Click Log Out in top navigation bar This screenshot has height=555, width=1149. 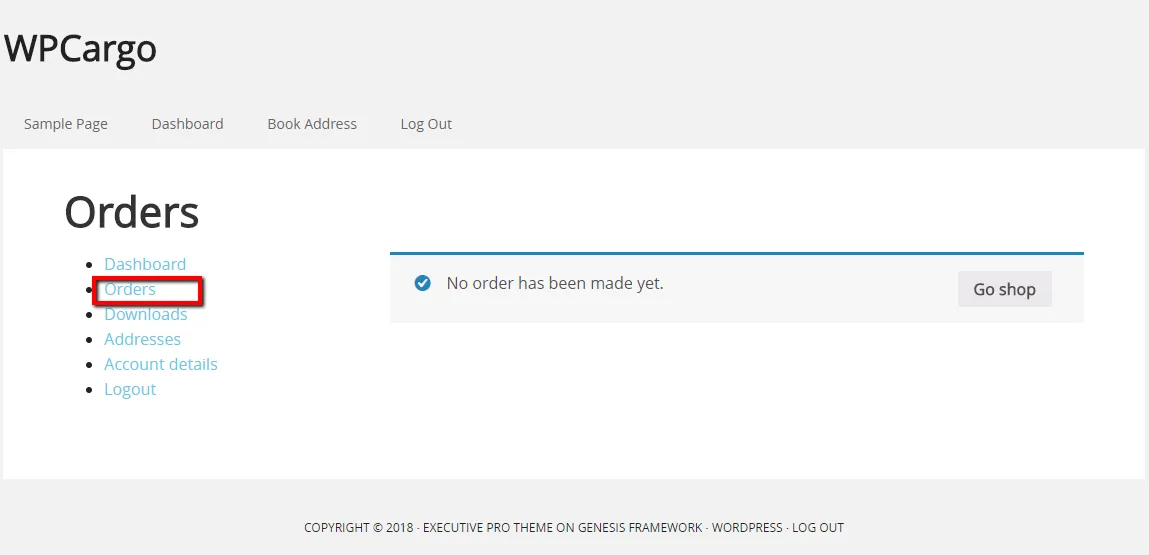(x=426, y=124)
